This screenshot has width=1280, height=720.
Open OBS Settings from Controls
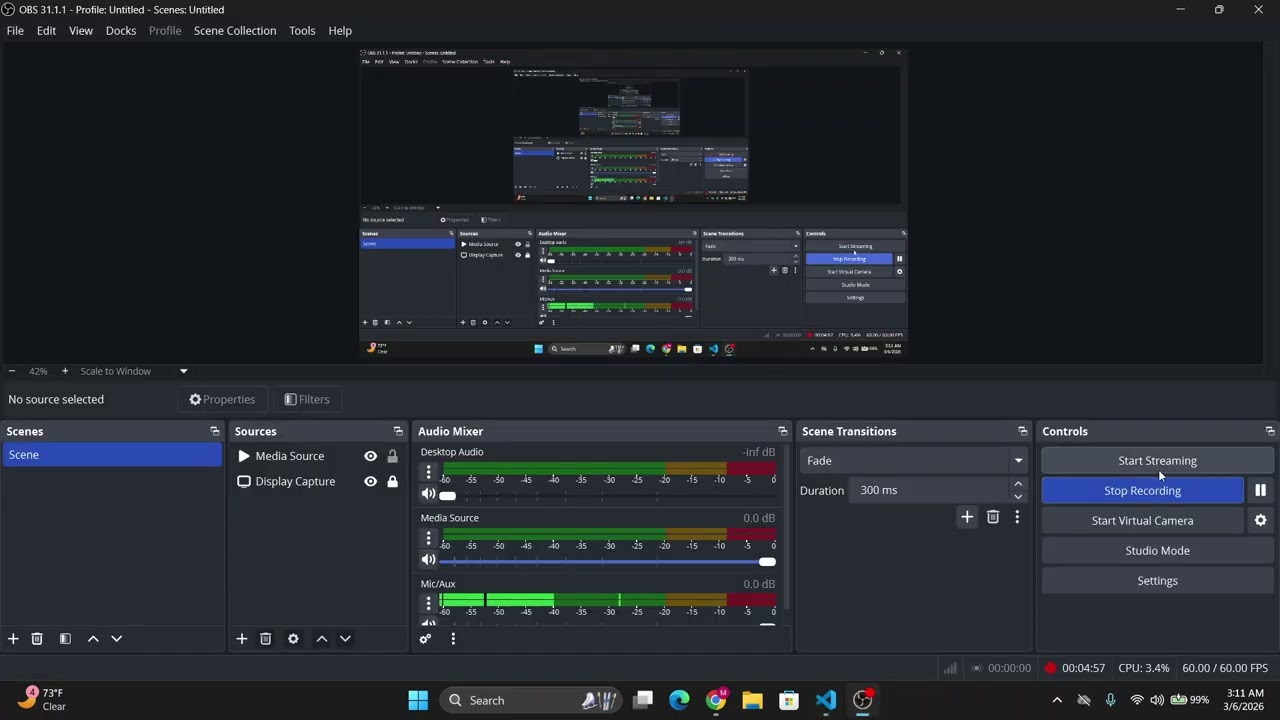pos(1157,581)
